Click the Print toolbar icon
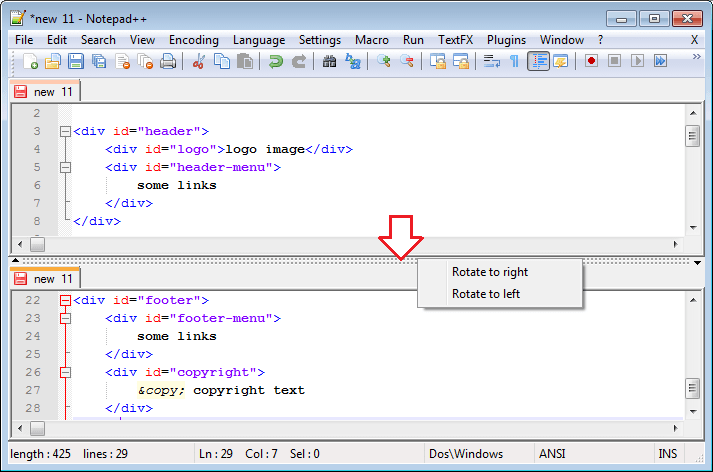713x472 pixels. pyautogui.click(x=168, y=62)
